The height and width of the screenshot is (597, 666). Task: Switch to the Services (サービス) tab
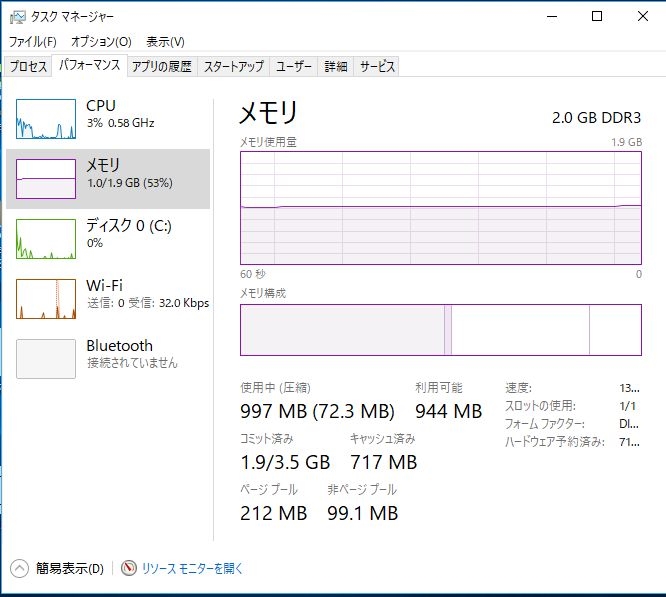coord(377,67)
